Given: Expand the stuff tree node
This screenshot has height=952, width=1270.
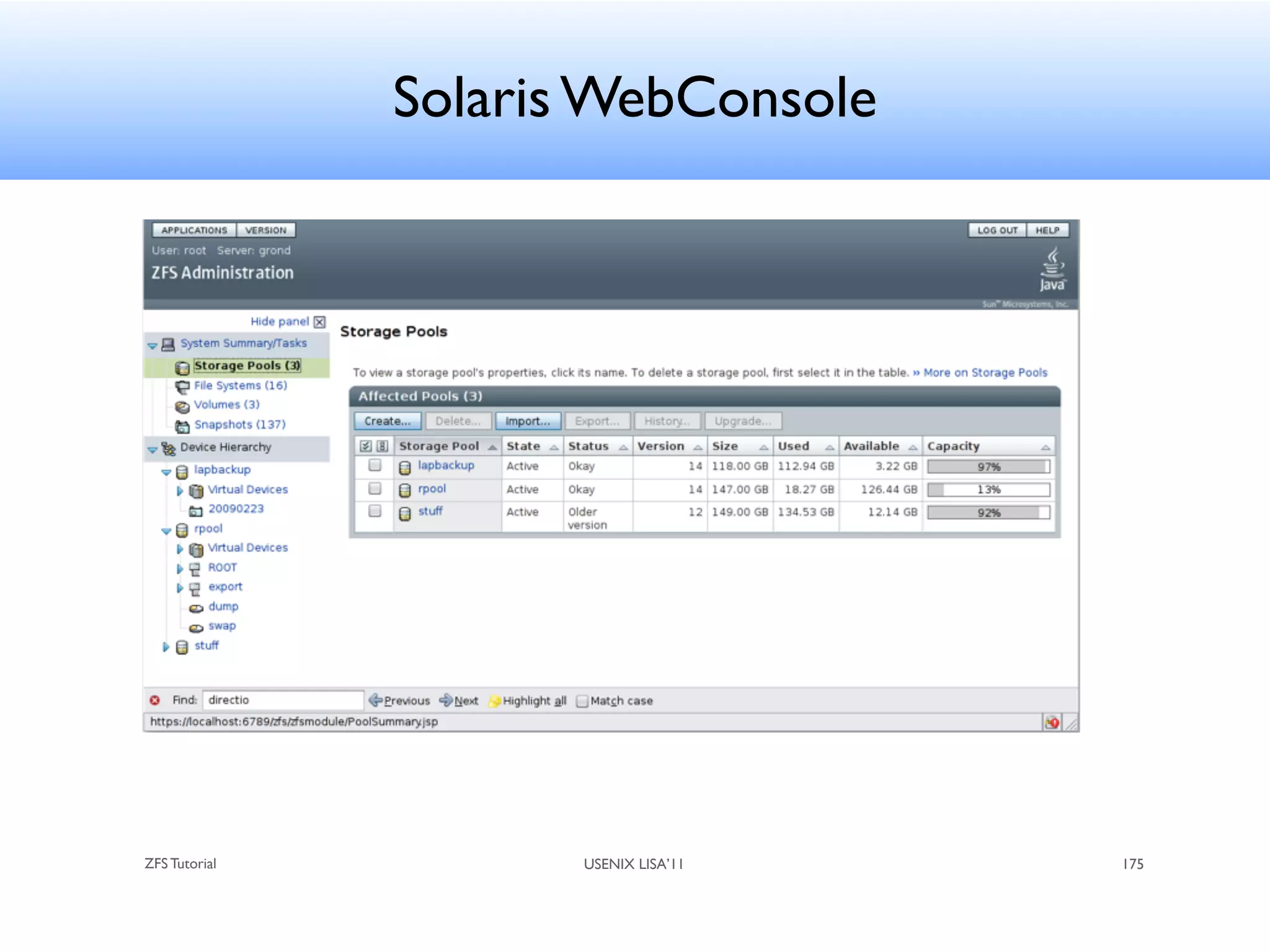Looking at the screenshot, I should [166, 648].
